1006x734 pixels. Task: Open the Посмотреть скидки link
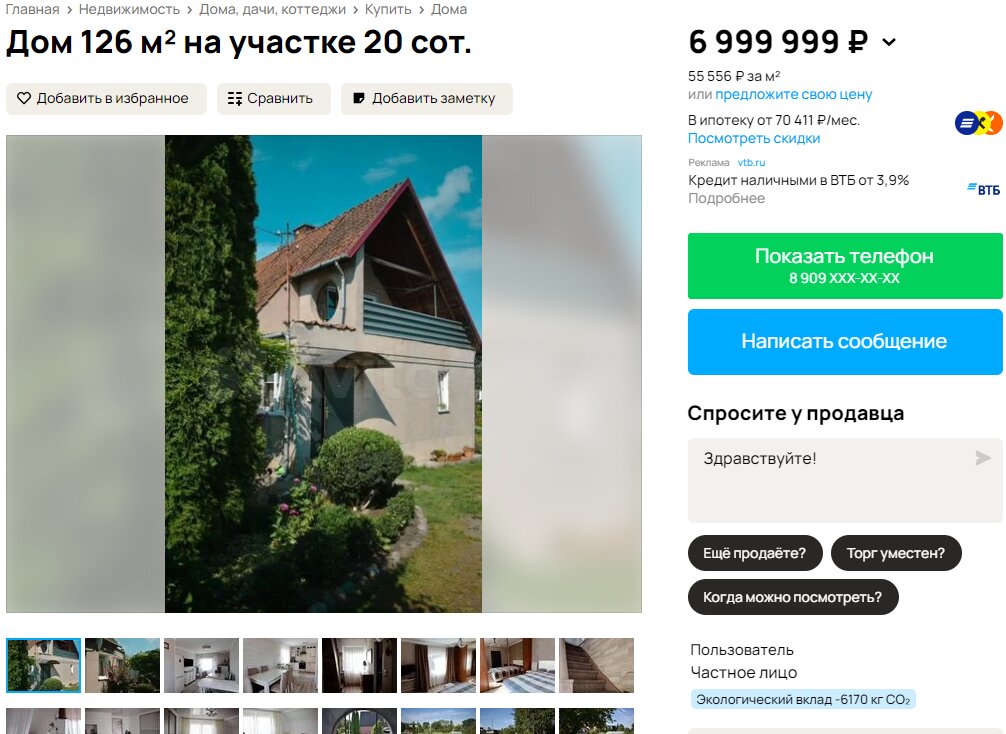coord(754,138)
